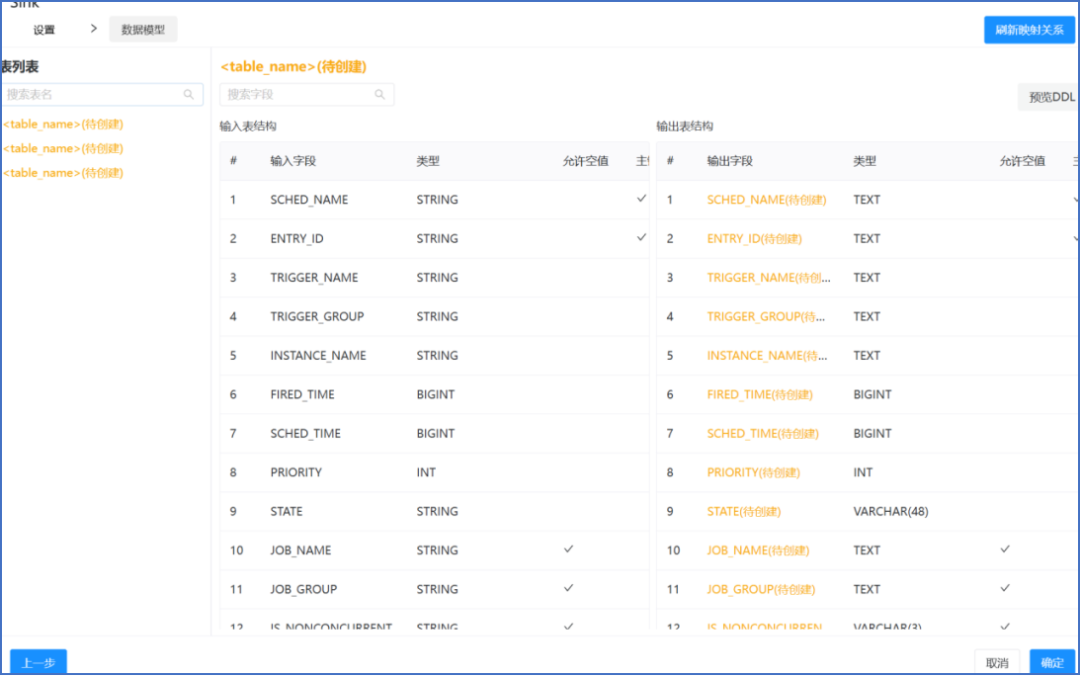Toggle allow-null checkmark for JOB_GROUP output row
Image resolution: width=1080 pixels, height=676 pixels.
click(x=1005, y=588)
